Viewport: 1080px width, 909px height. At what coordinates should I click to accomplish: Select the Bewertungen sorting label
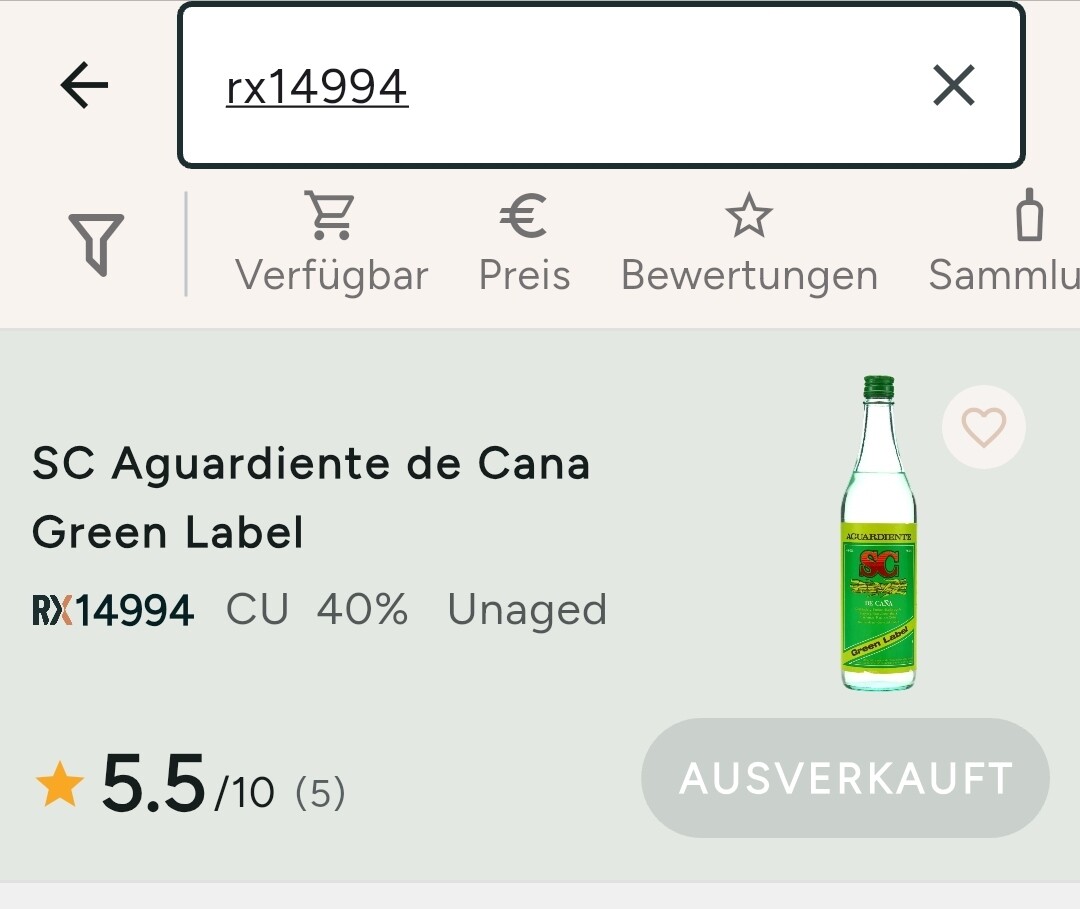click(x=749, y=275)
